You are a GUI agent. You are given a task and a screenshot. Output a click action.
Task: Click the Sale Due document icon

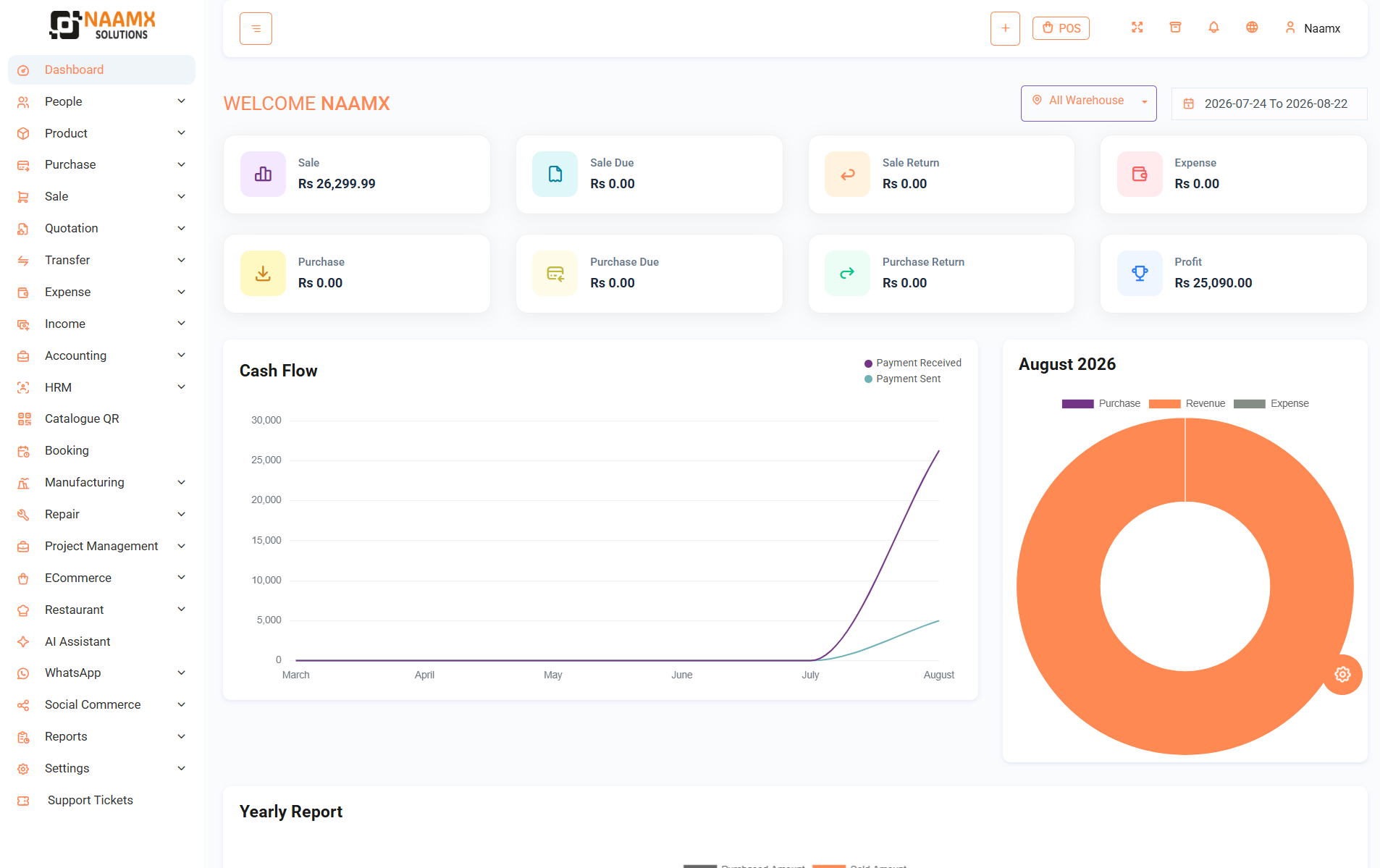point(555,174)
